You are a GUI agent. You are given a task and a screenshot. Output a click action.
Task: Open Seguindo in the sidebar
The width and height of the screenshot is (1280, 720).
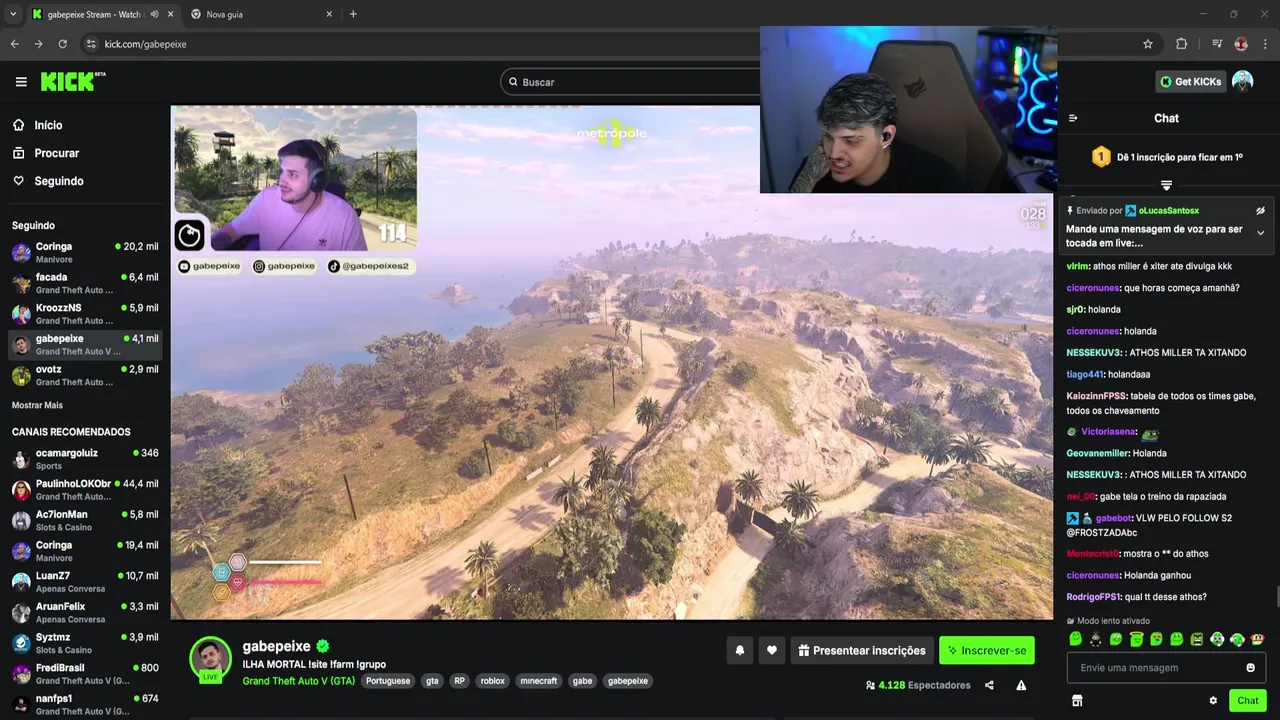[x=47, y=181]
